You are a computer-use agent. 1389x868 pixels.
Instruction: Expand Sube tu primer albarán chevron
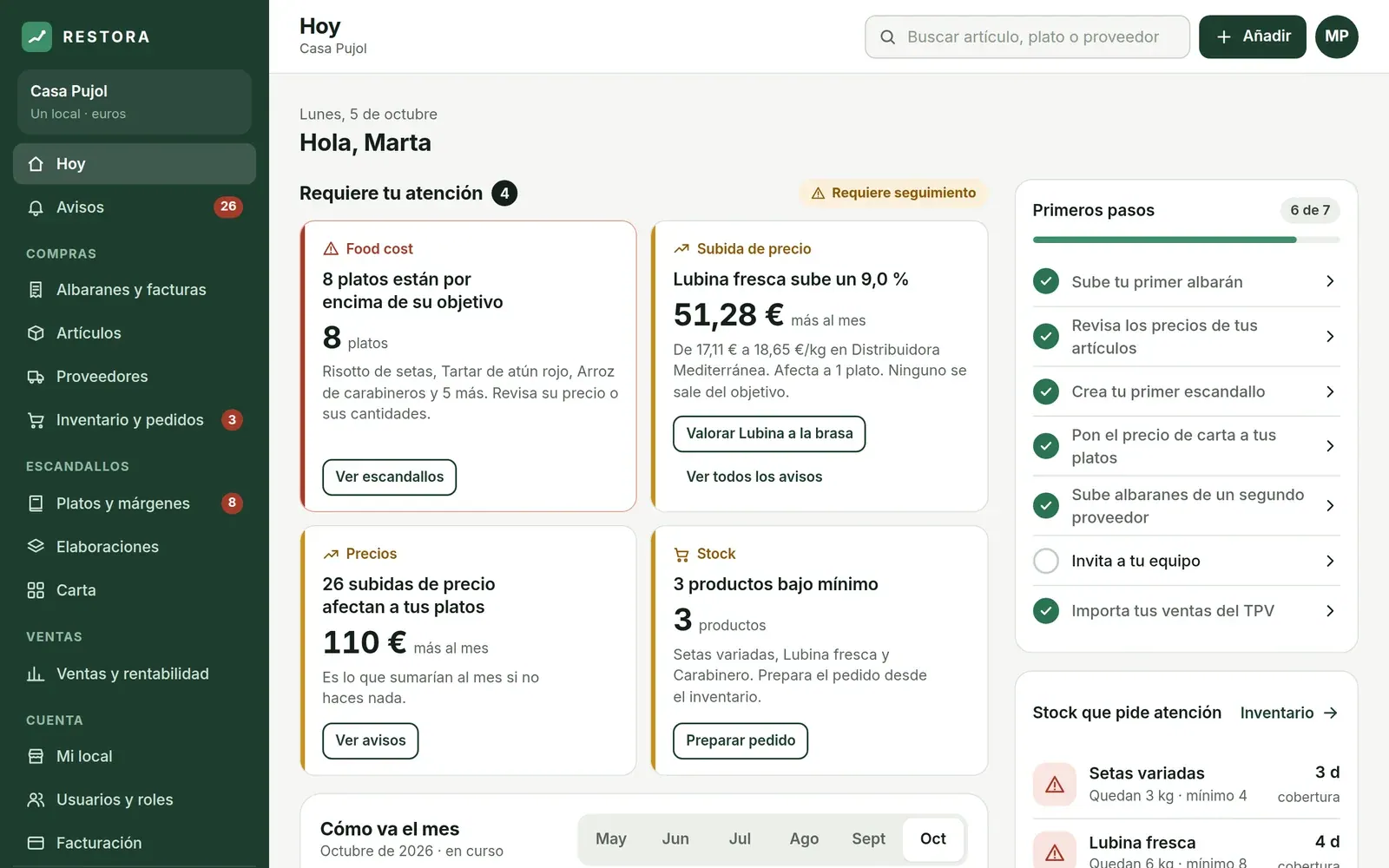(1330, 281)
